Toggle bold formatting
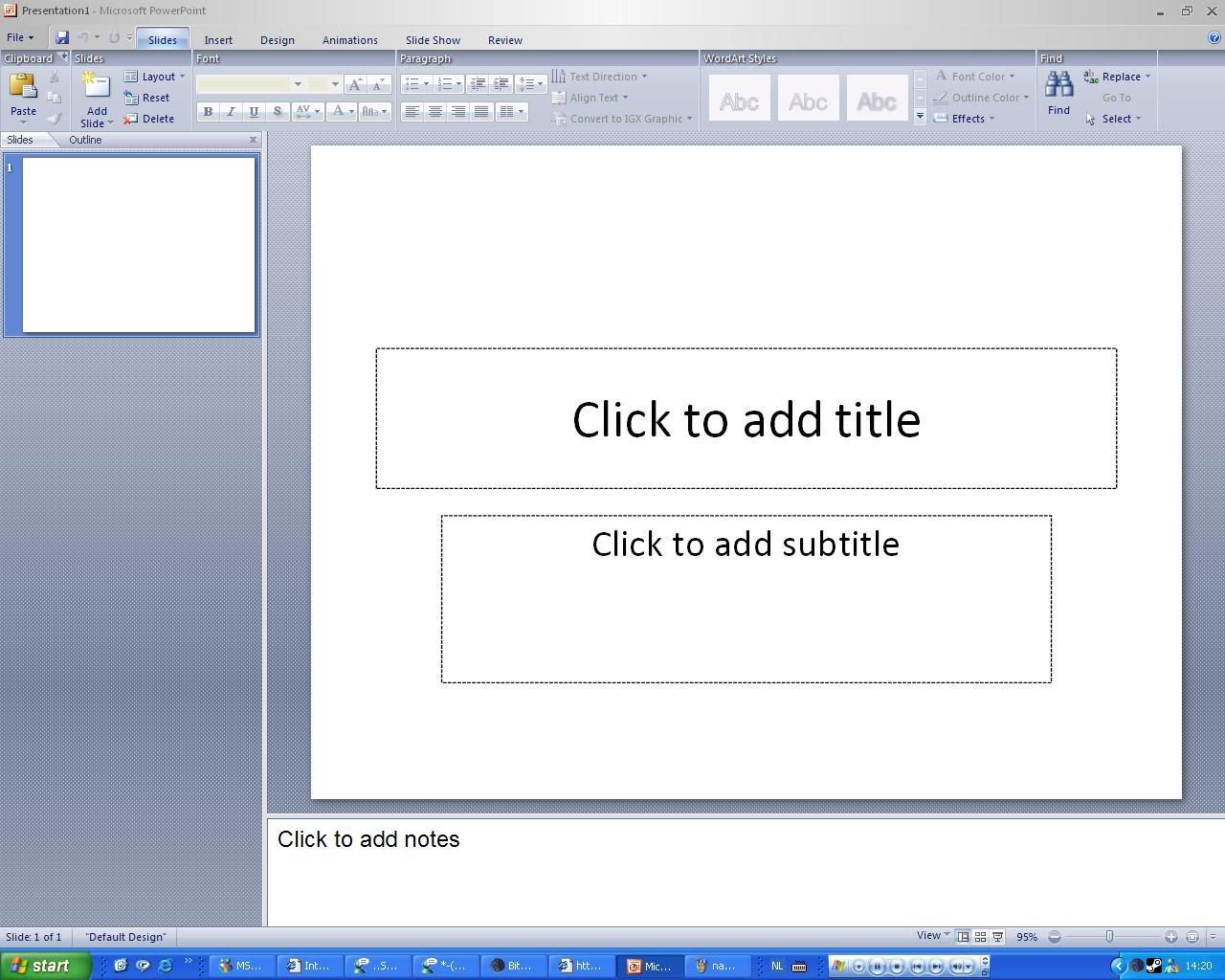Viewport: 1225px width, 980px height. [208, 112]
